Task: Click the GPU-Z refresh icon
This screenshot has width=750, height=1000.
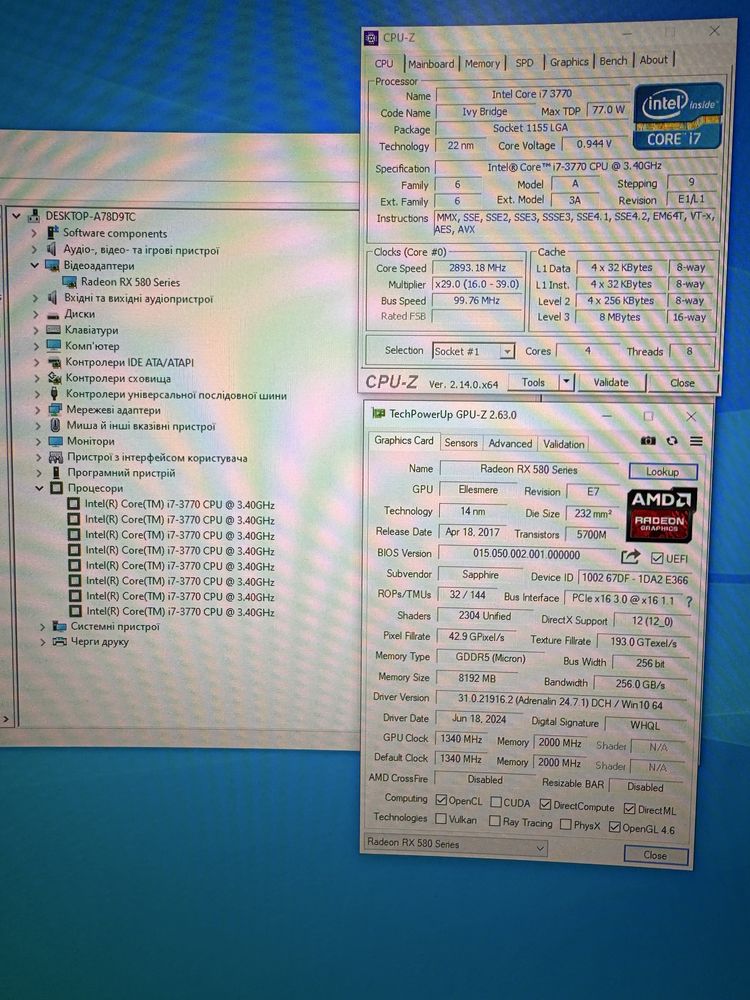Action: 672,441
